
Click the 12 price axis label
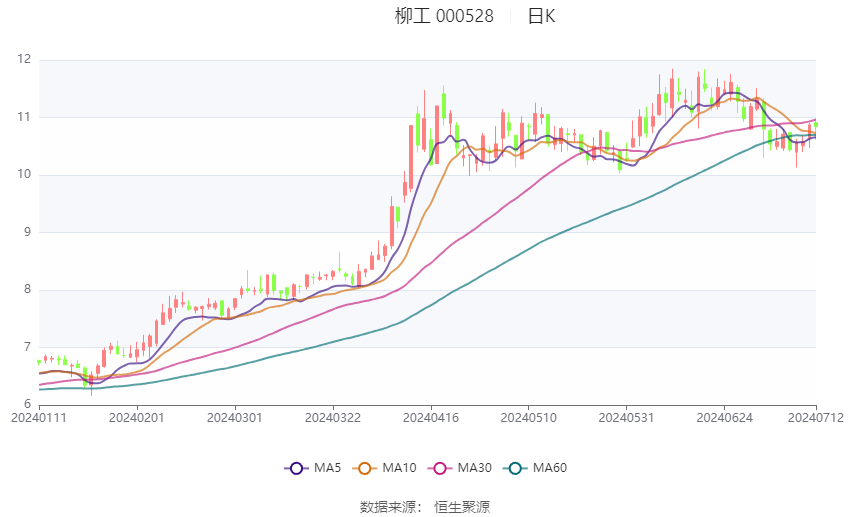click(x=24, y=60)
